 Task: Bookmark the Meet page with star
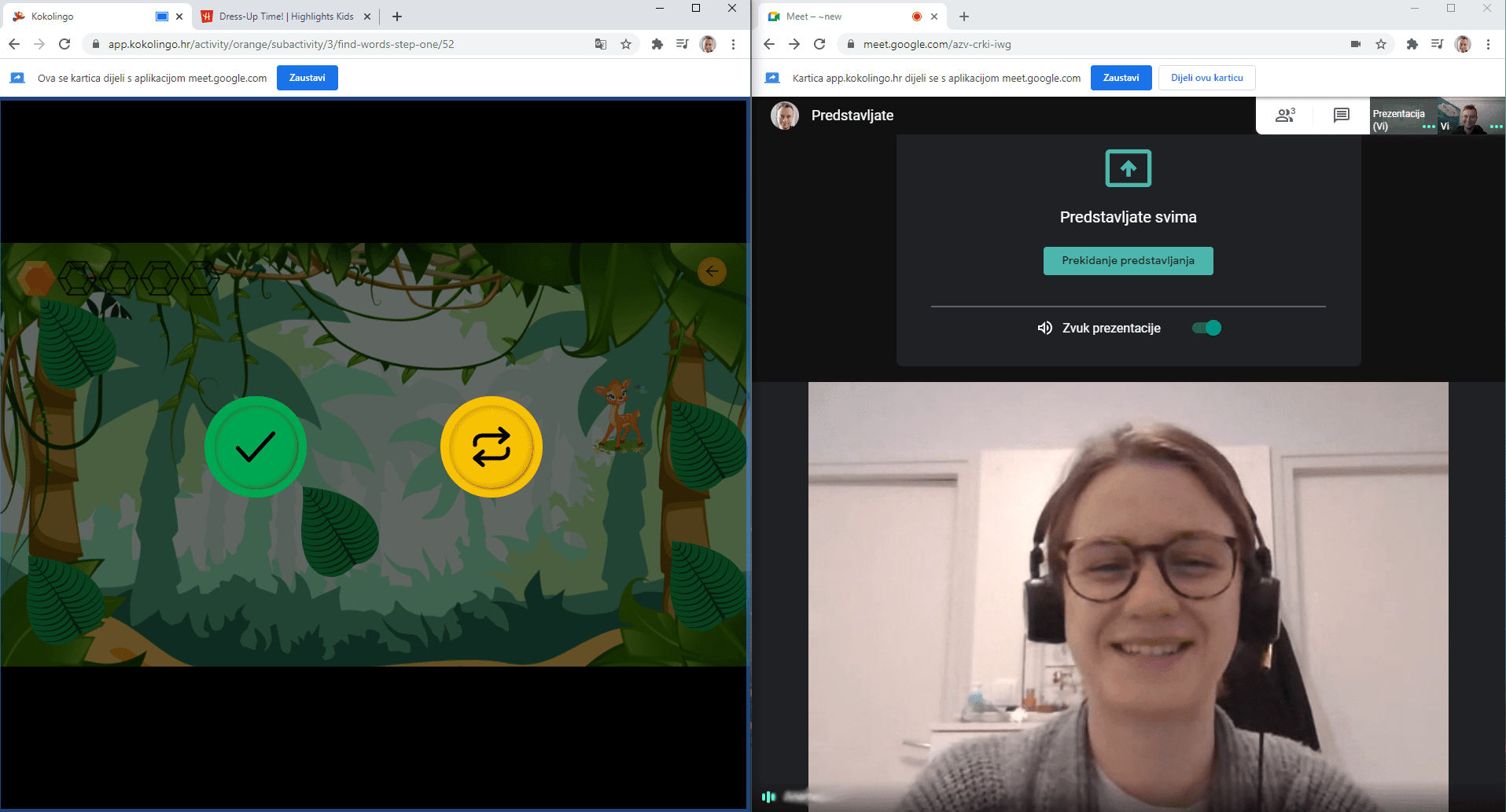tap(1381, 44)
